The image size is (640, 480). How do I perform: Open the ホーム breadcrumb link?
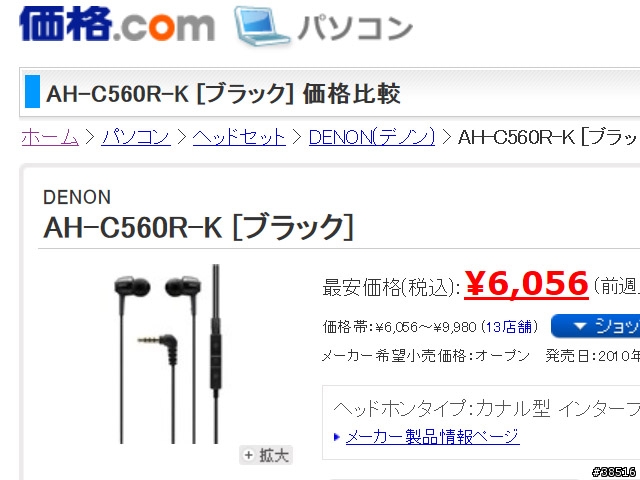tap(50, 137)
